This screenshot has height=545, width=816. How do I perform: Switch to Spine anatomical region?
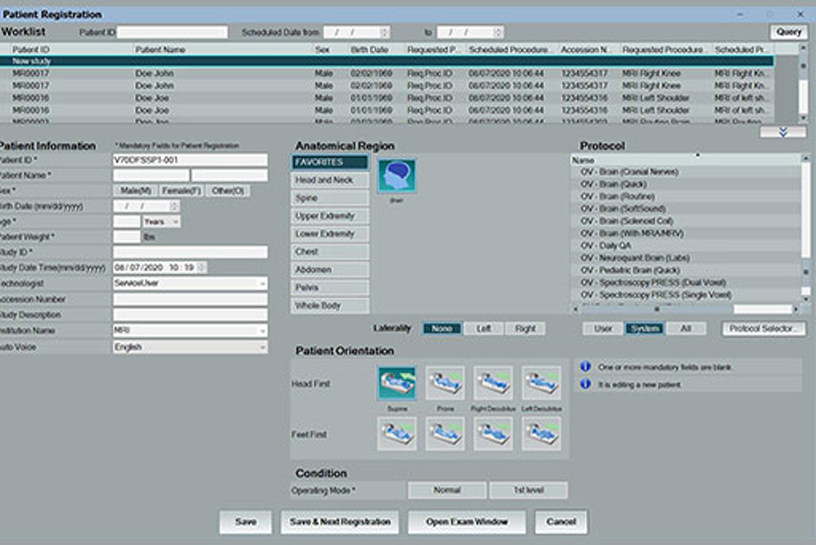(330, 197)
